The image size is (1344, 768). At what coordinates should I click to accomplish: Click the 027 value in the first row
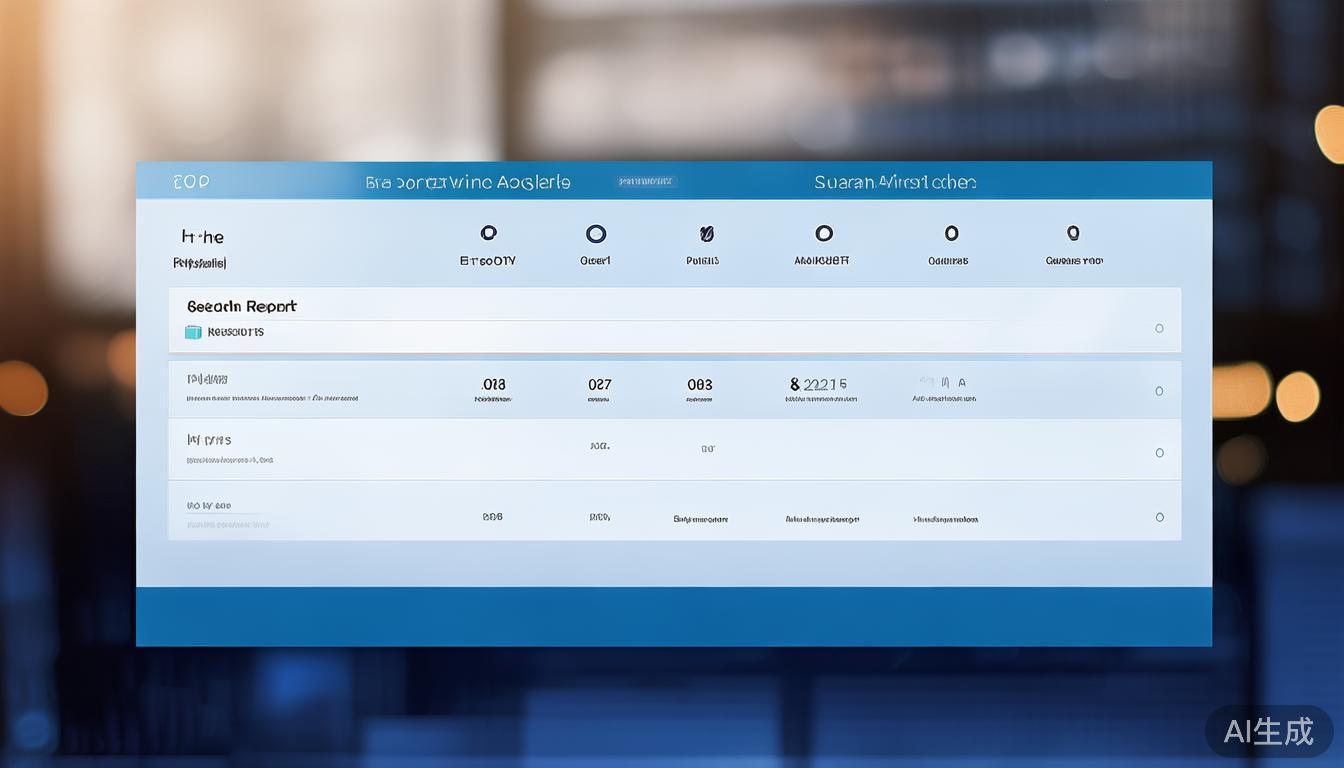[x=599, y=384]
